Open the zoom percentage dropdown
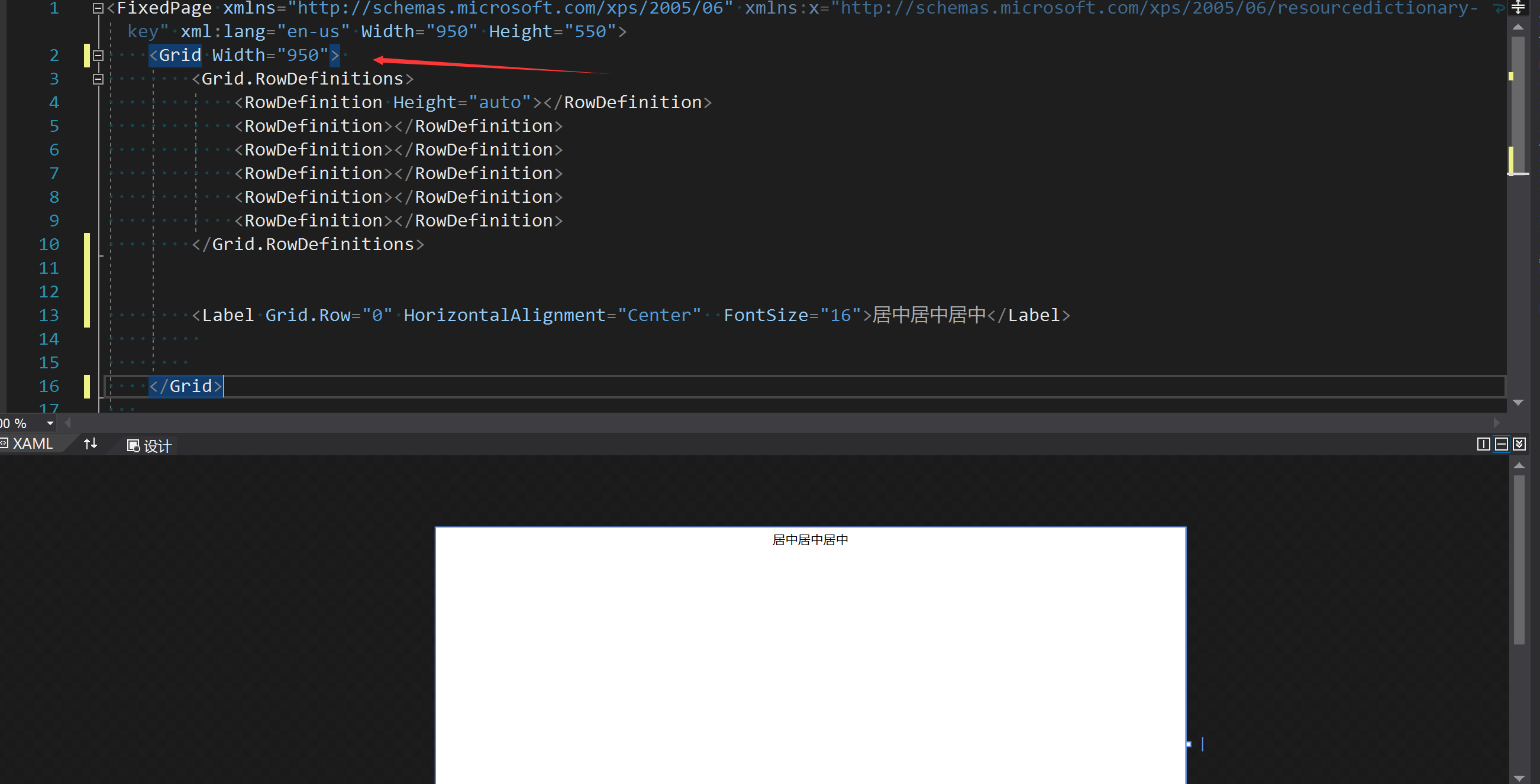 click(50, 423)
